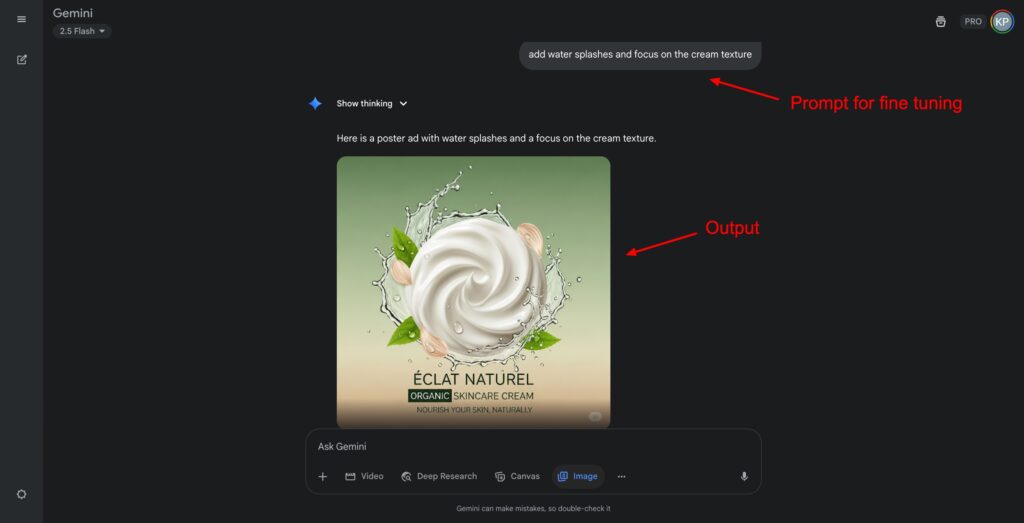Click the PRO badge

pyautogui.click(x=973, y=22)
